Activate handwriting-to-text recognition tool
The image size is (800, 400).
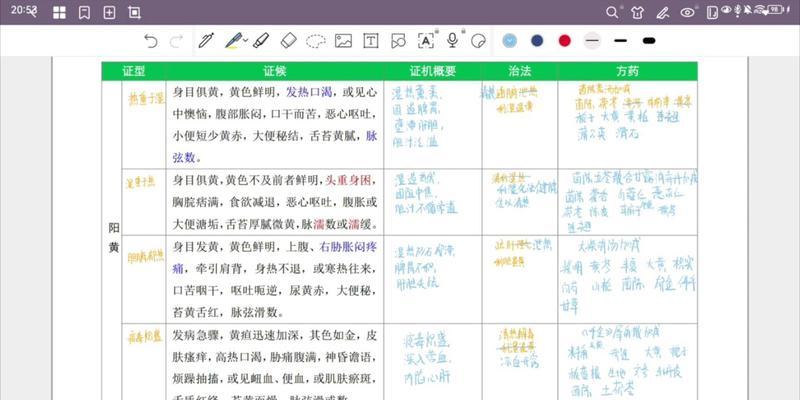pyautogui.click(x=426, y=41)
